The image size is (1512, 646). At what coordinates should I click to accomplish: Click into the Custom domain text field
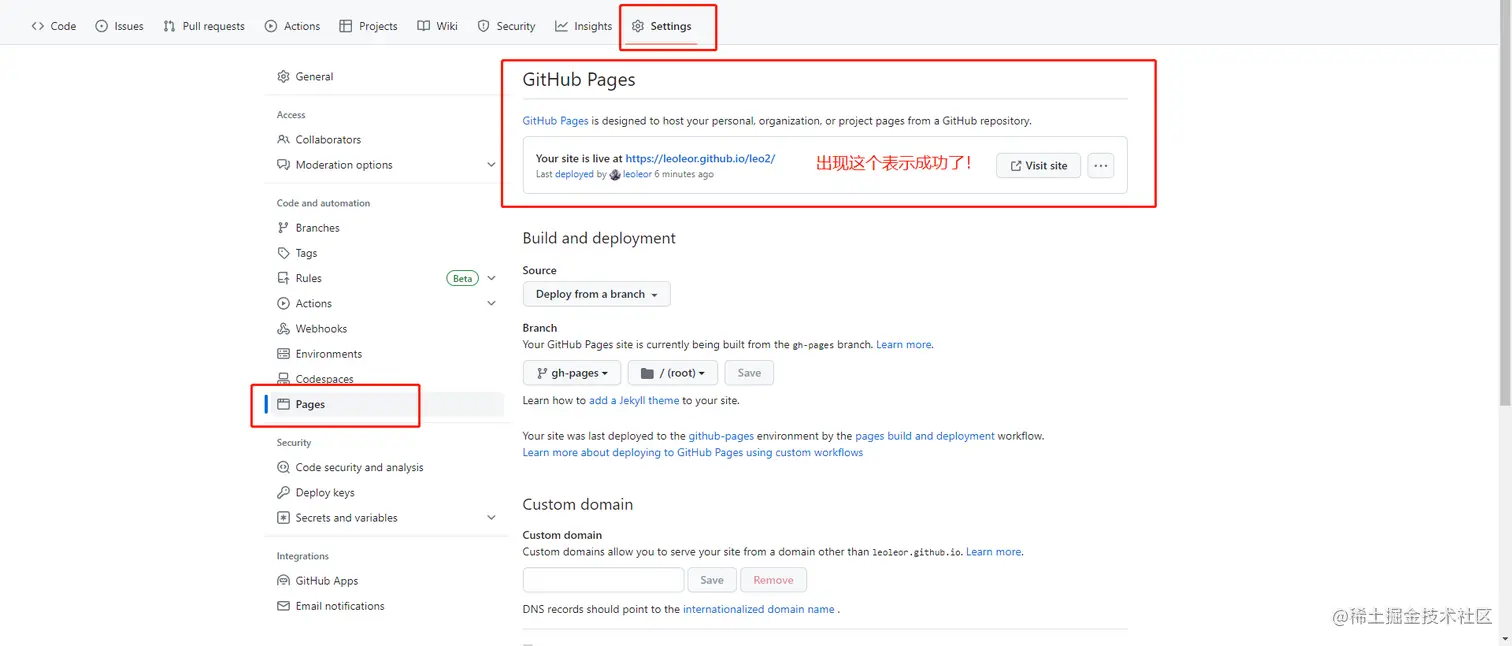click(x=603, y=580)
